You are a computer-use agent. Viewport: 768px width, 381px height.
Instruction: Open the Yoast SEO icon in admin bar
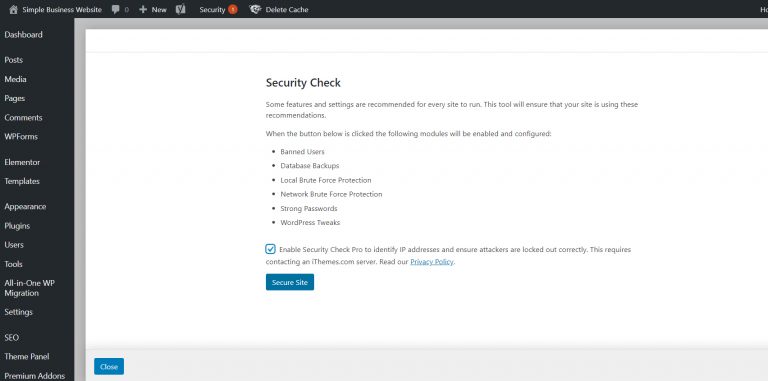(181, 9)
